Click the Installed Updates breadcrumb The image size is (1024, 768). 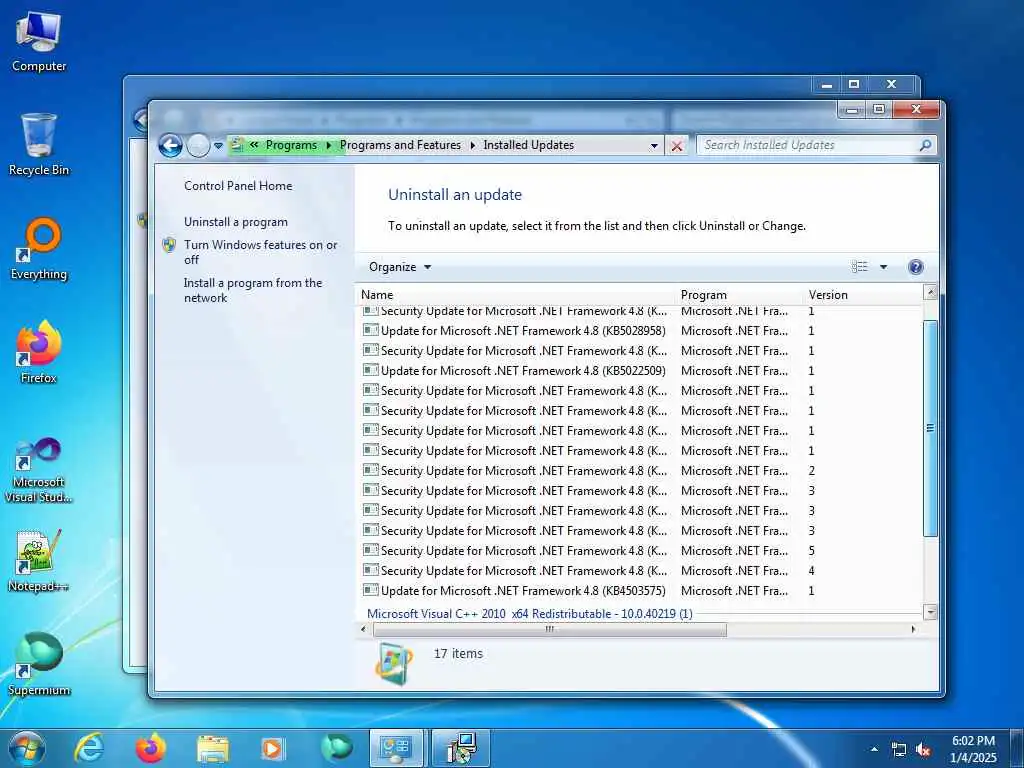pos(528,145)
